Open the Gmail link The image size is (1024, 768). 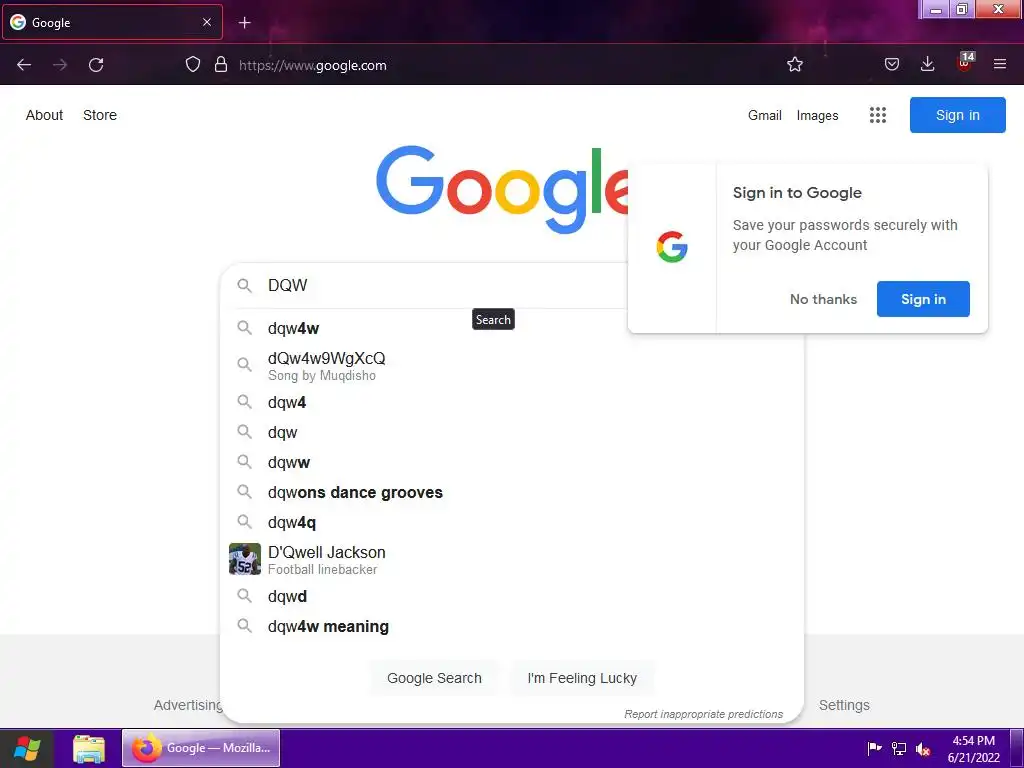click(765, 115)
